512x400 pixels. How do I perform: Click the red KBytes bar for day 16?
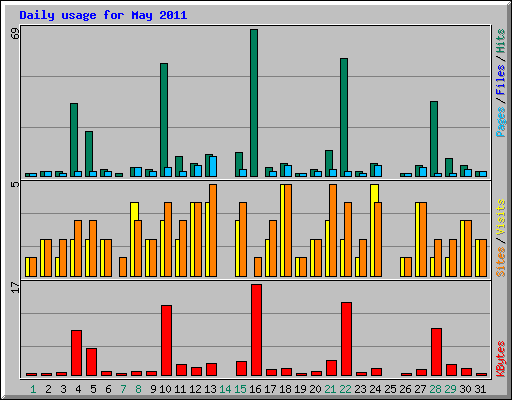pos(256,330)
